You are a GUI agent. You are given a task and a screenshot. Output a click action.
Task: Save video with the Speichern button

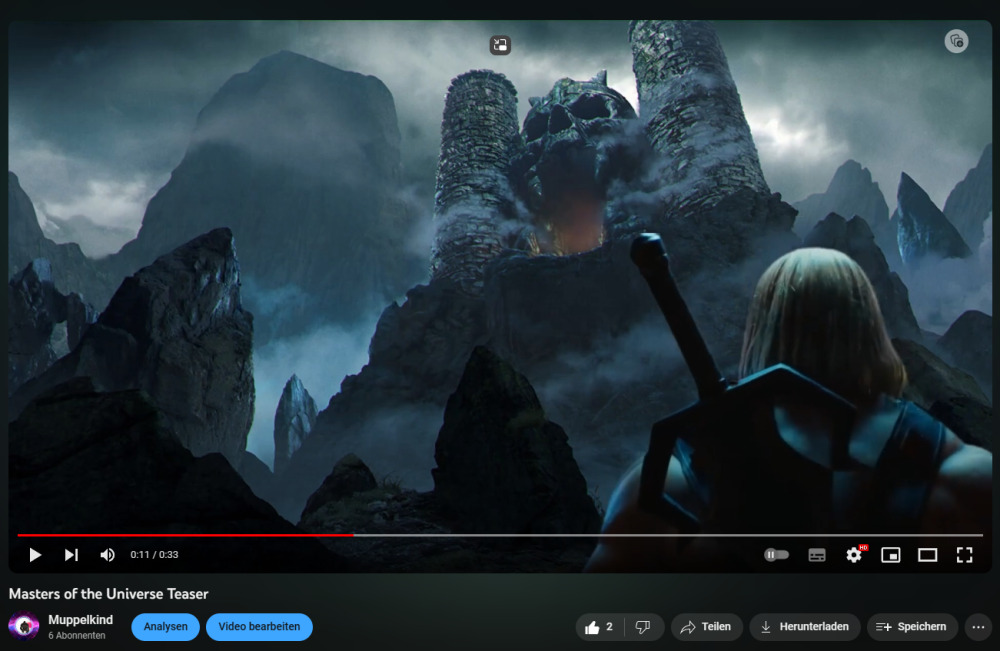[x=912, y=627]
